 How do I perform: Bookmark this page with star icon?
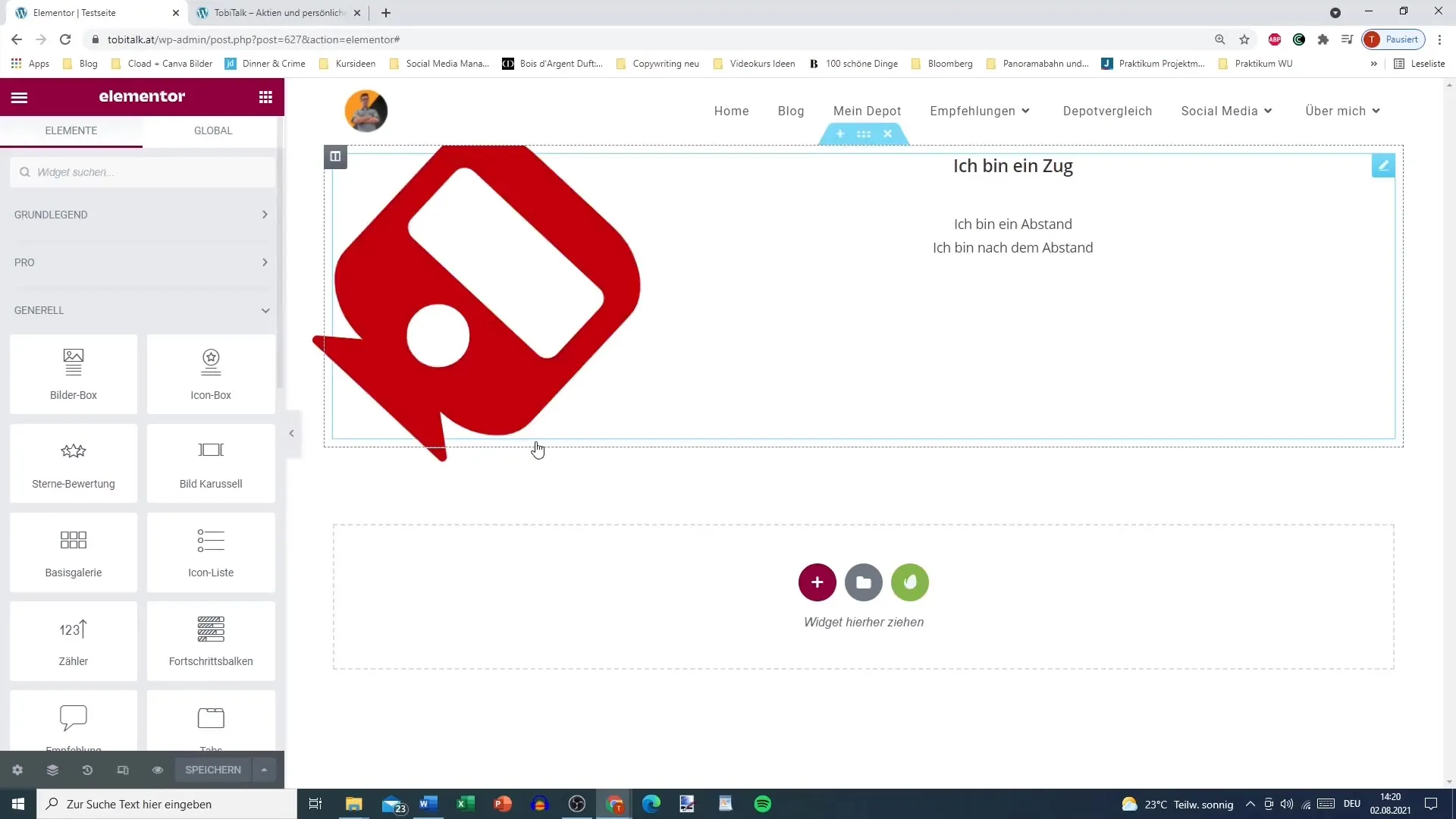pyautogui.click(x=1244, y=39)
